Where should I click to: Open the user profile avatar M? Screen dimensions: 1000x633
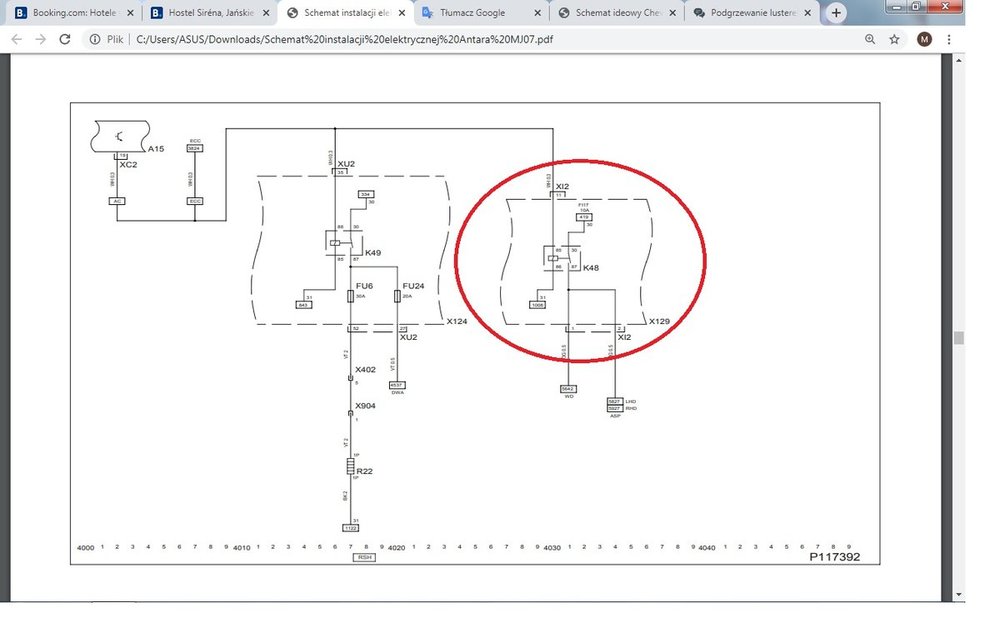924,39
